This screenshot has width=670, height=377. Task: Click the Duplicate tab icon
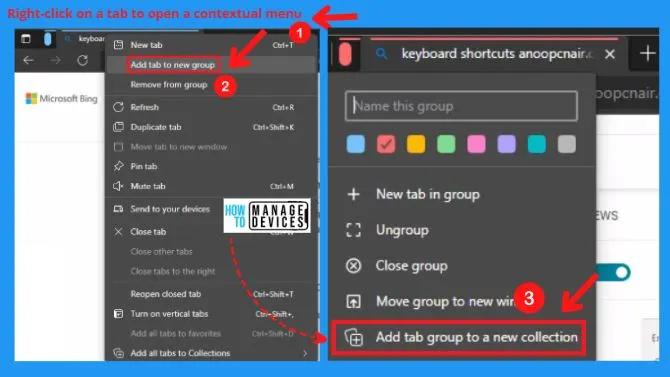click(118, 127)
